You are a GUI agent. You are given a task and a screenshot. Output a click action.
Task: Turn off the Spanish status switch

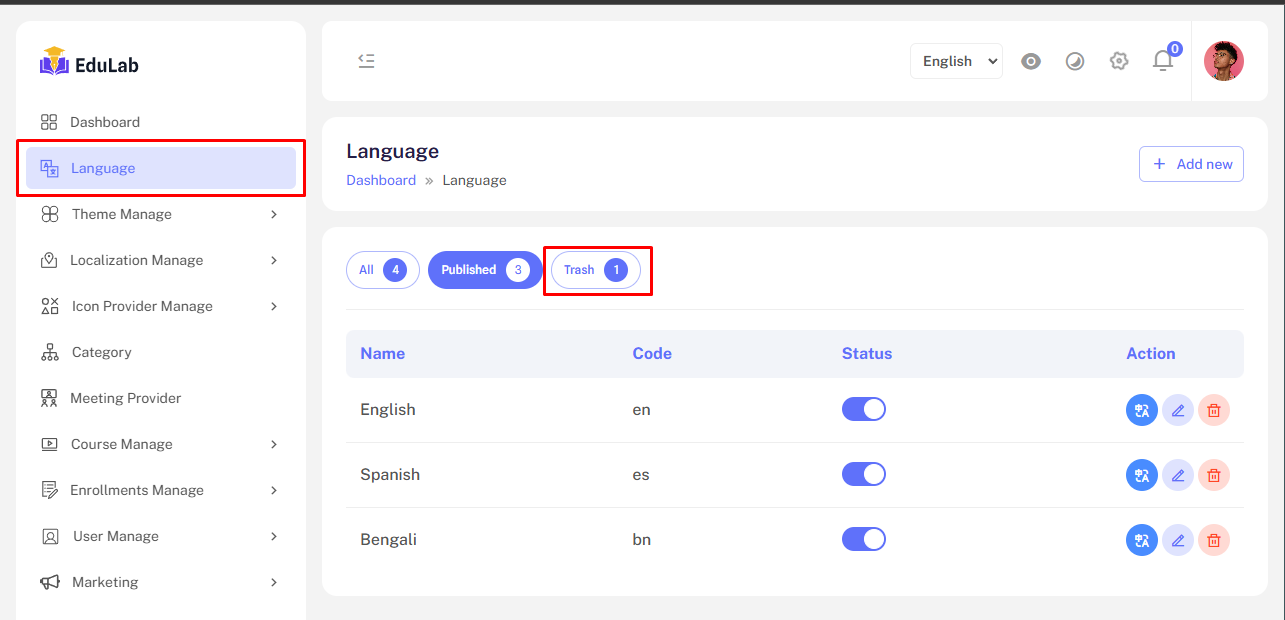[x=863, y=474]
